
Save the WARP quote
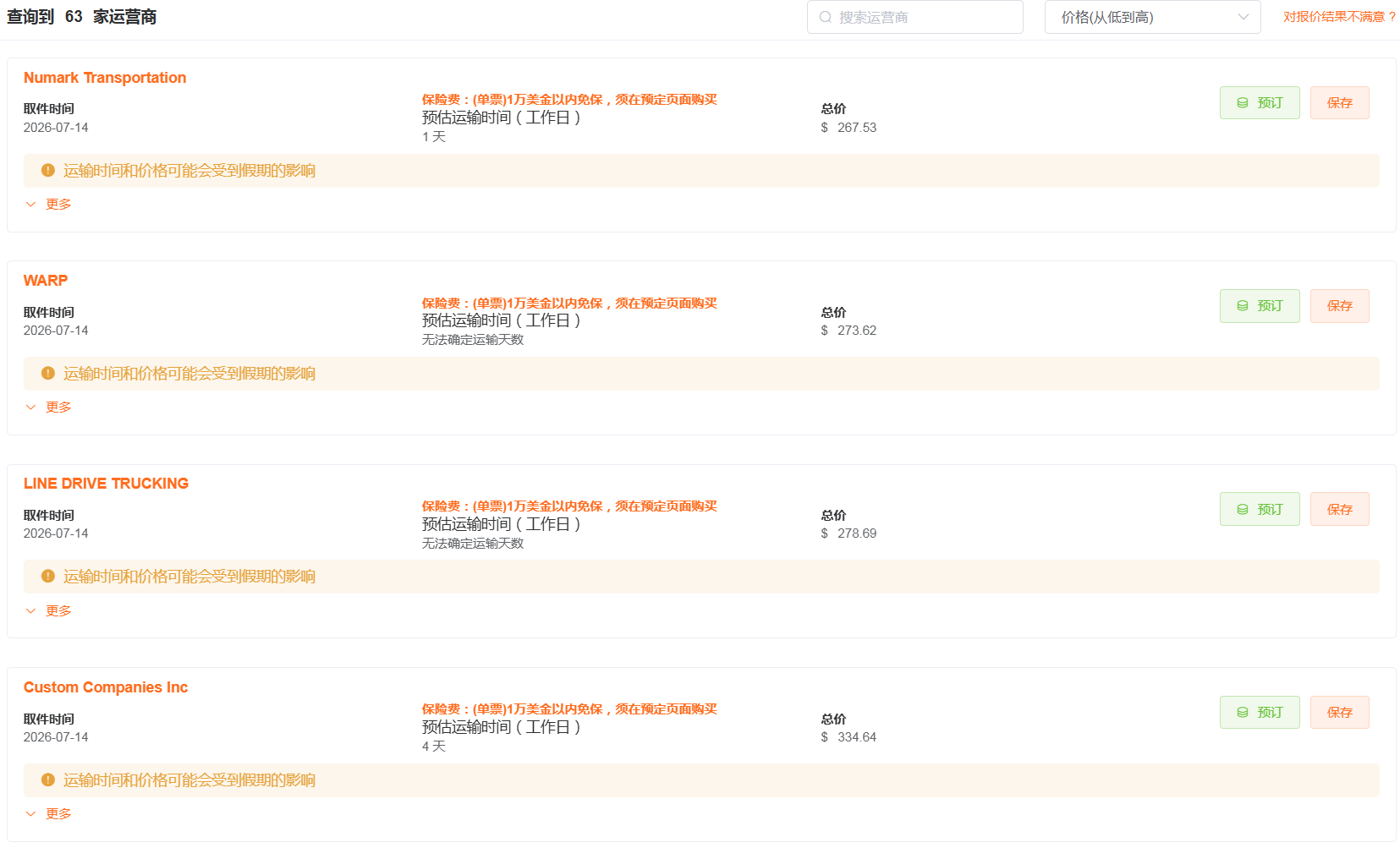pos(1339,305)
